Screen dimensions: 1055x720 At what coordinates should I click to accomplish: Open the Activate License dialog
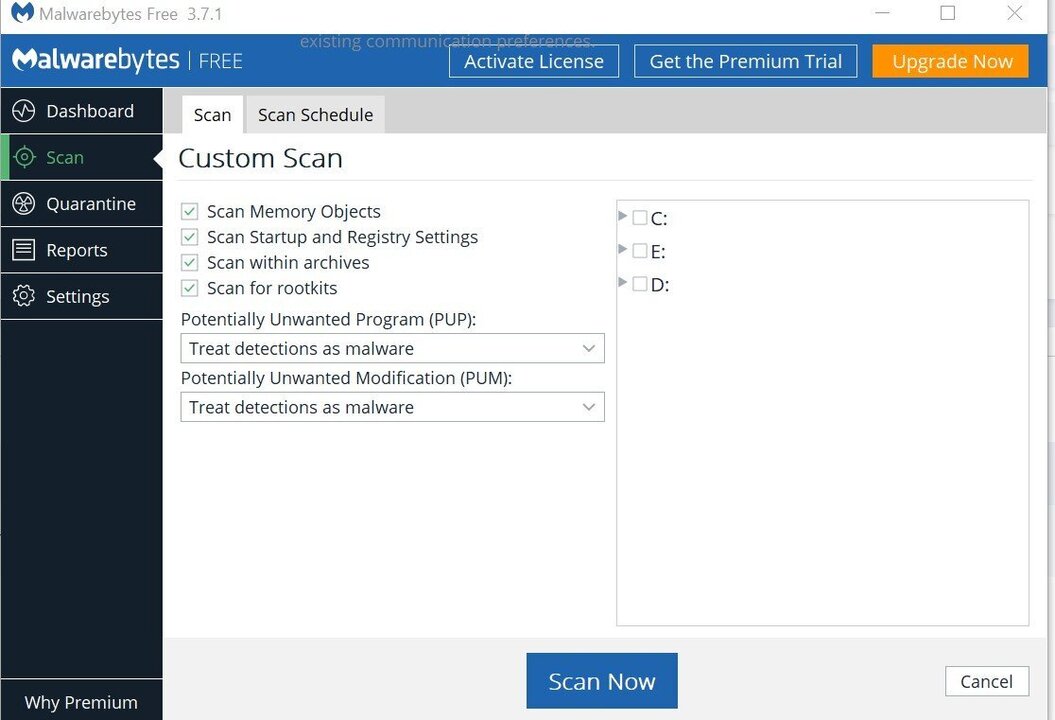(533, 61)
